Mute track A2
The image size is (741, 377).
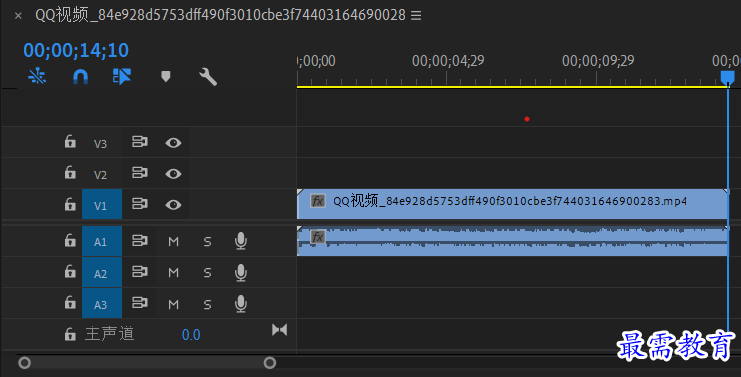173,273
